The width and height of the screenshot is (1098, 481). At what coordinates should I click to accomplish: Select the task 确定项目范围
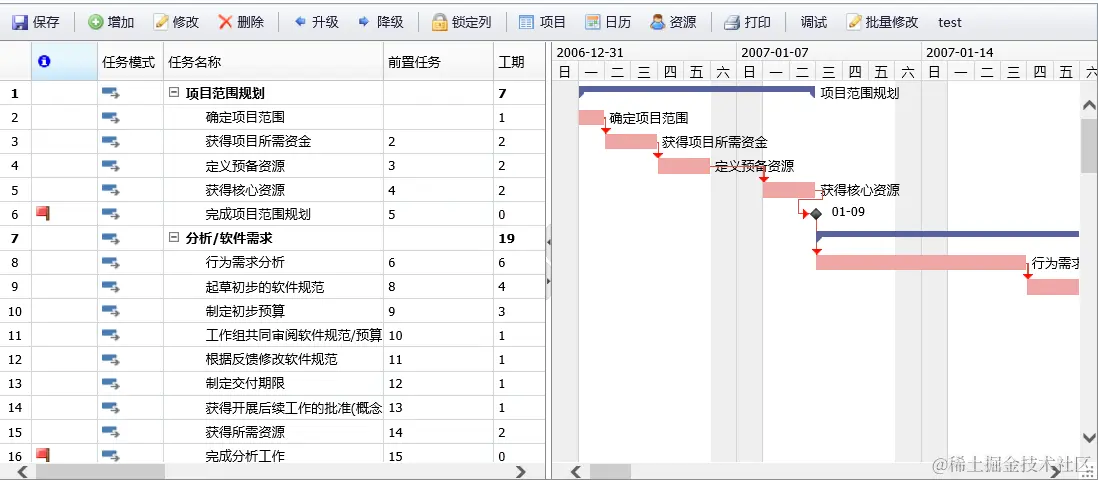point(245,118)
